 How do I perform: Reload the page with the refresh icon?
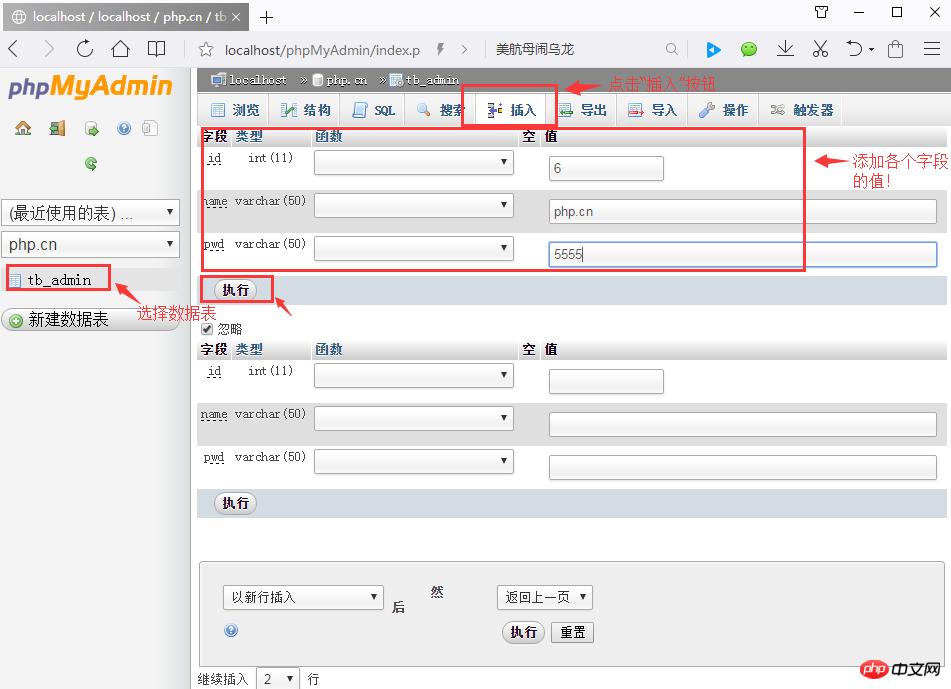pyautogui.click(x=84, y=49)
